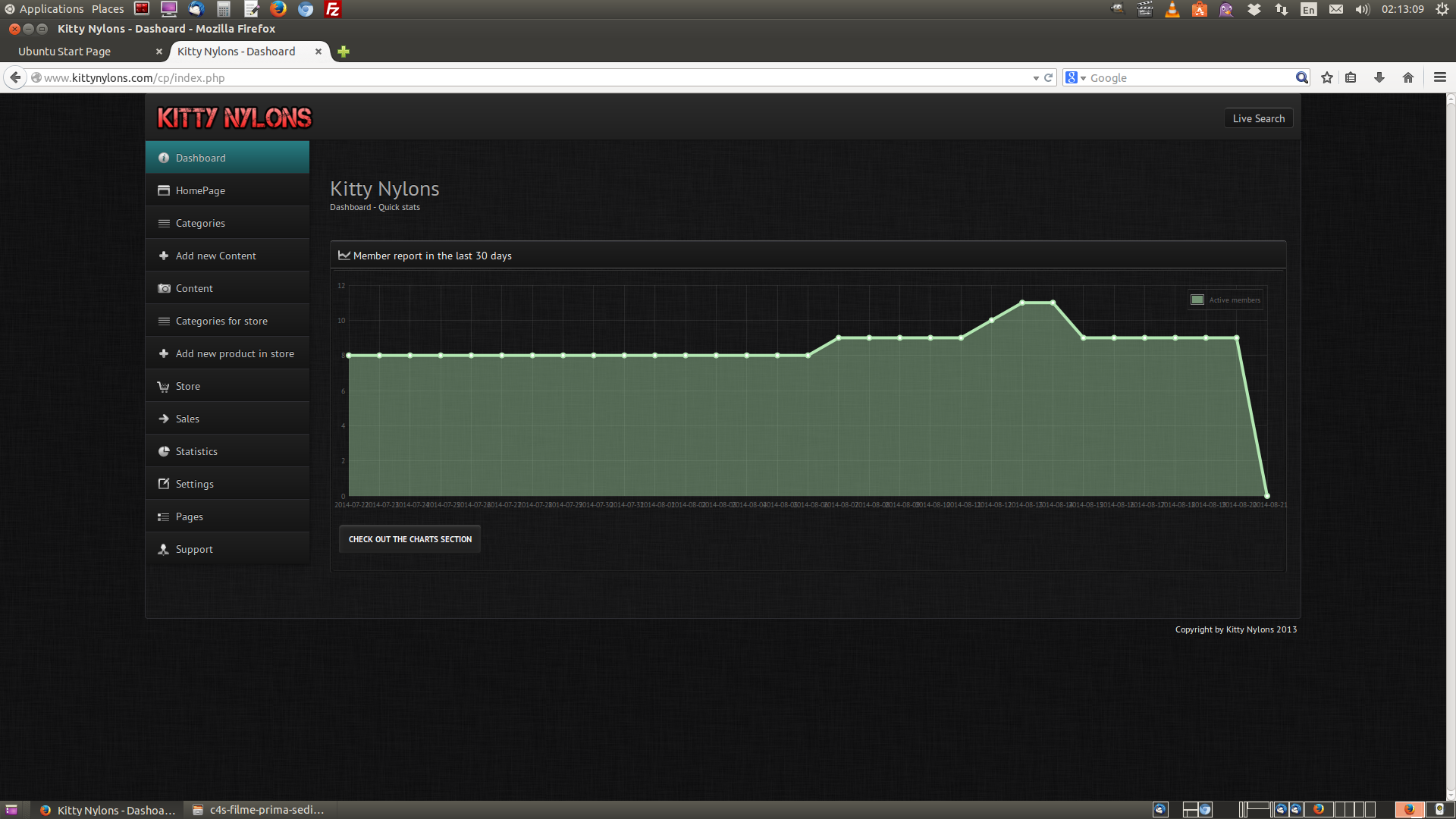Click Check Out The Charts Section button

(x=409, y=539)
